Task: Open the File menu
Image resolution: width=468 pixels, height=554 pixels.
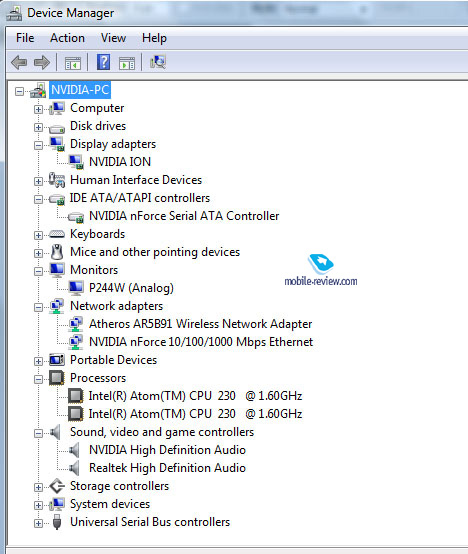Action: point(25,38)
